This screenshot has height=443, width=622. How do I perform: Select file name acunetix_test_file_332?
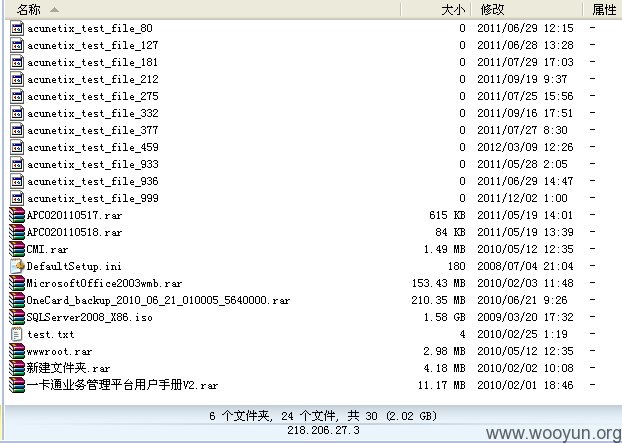coord(93,114)
